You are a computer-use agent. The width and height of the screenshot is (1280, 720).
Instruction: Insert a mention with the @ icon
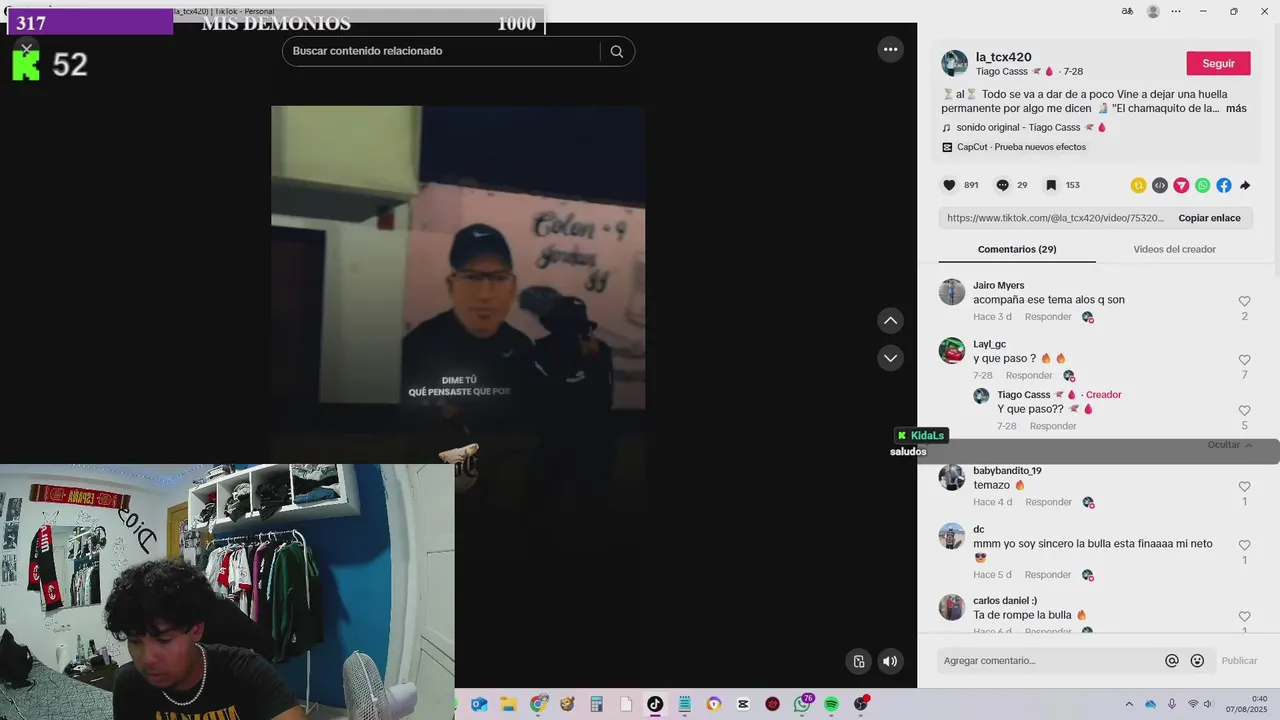pyautogui.click(x=1172, y=661)
